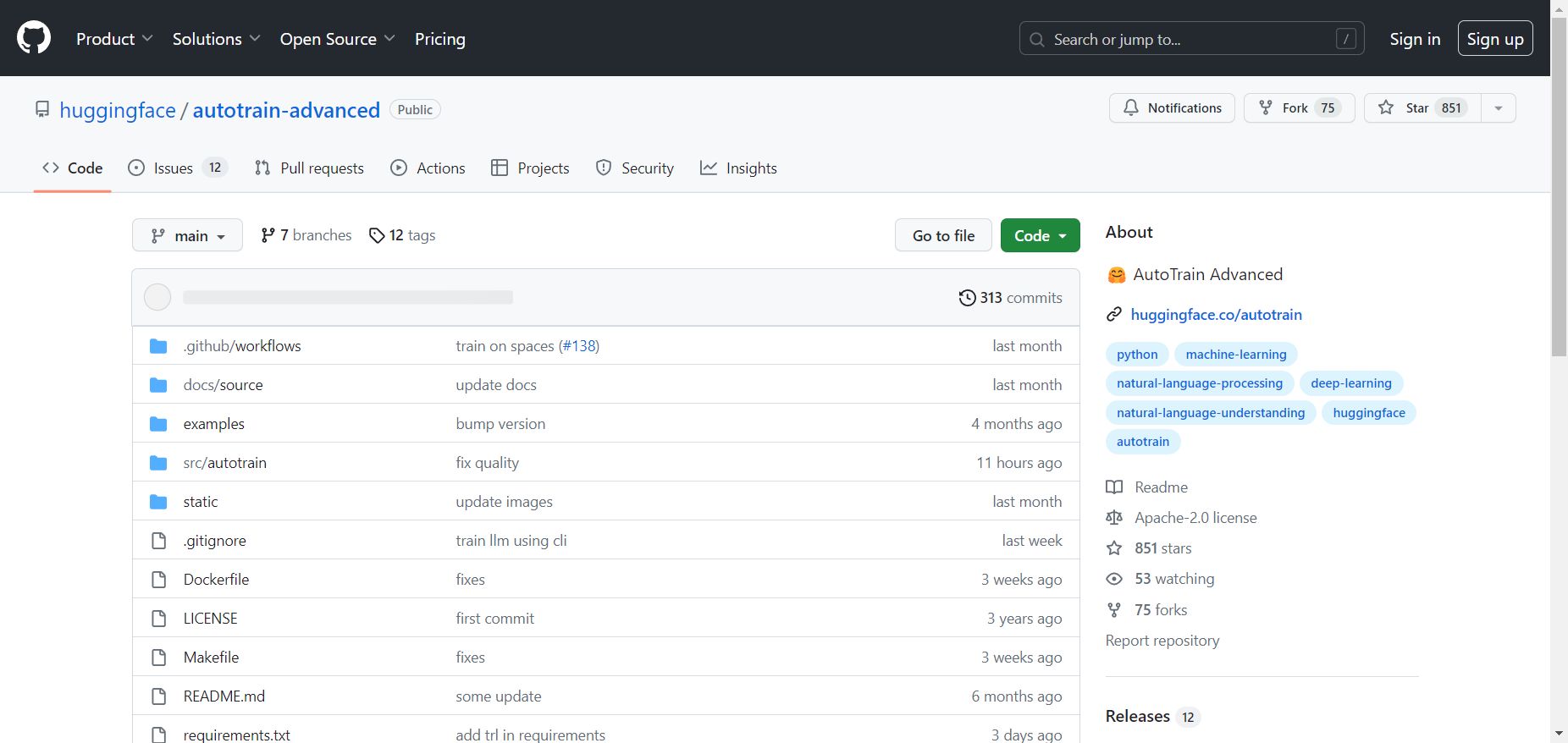Click the 'fix quality' commit message
This screenshot has width=1568, height=743.
click(488, 462)
